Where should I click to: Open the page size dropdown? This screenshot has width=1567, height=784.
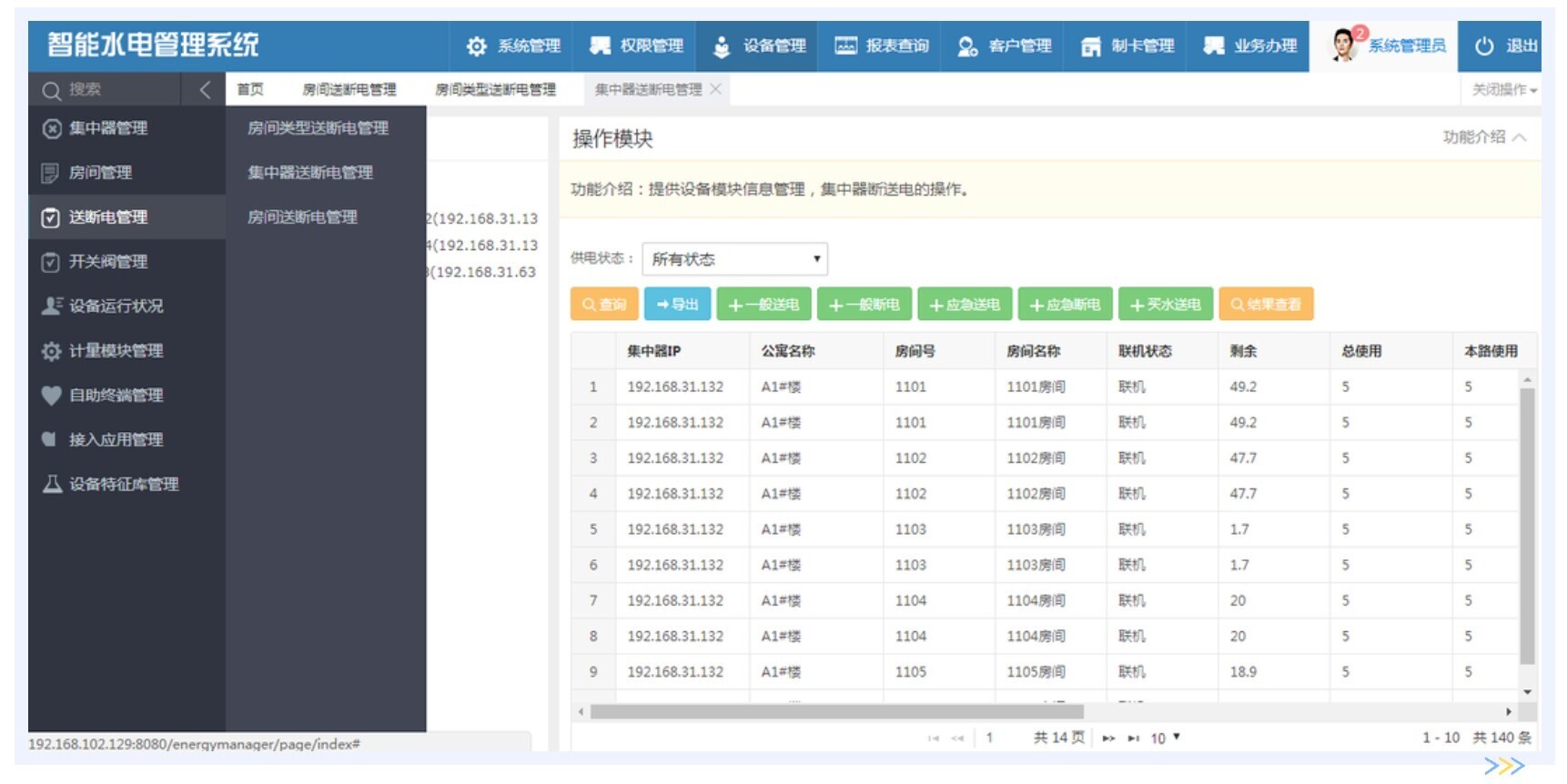tap(1165, 738)
